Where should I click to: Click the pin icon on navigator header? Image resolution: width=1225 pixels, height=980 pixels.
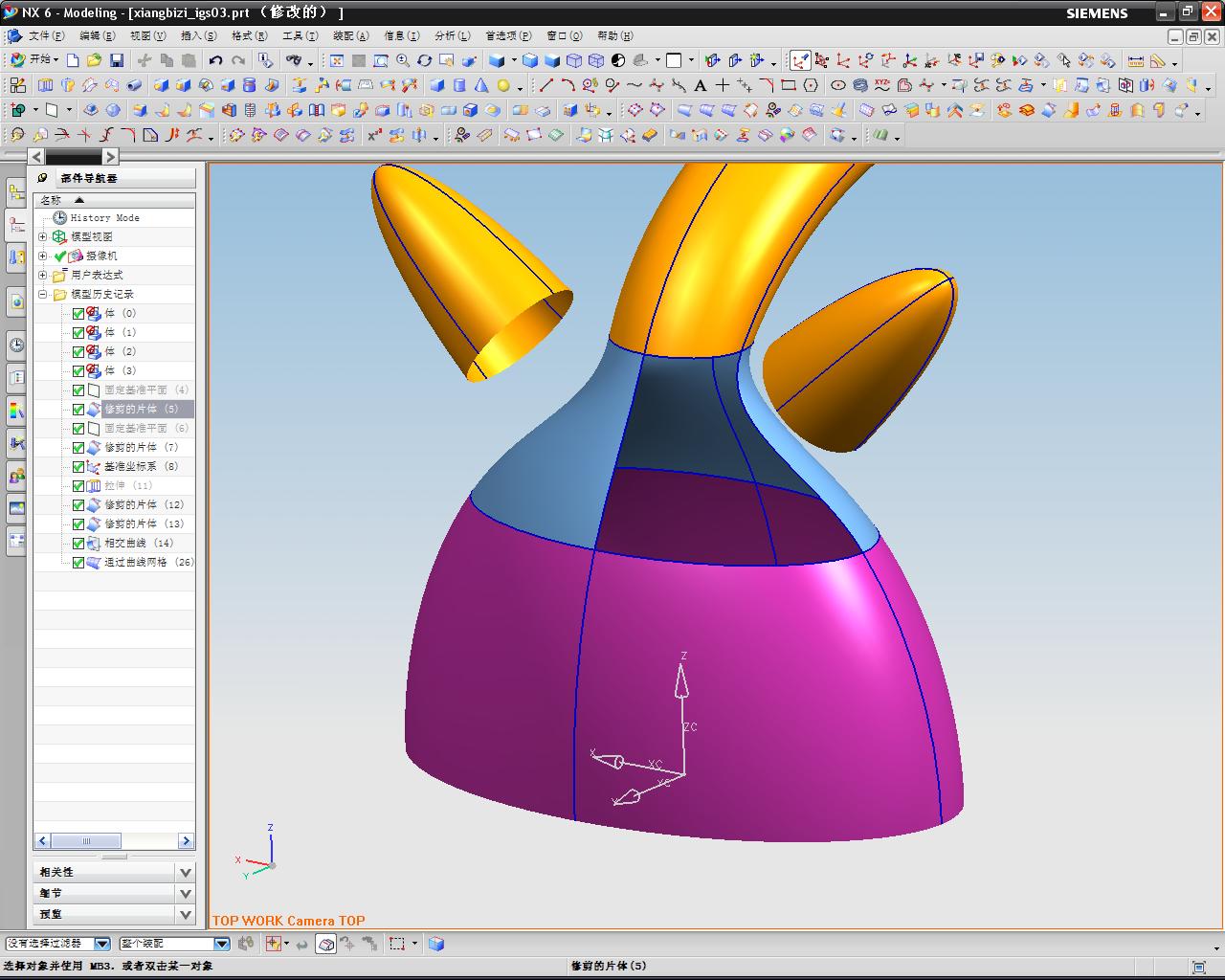pos(42,177)
